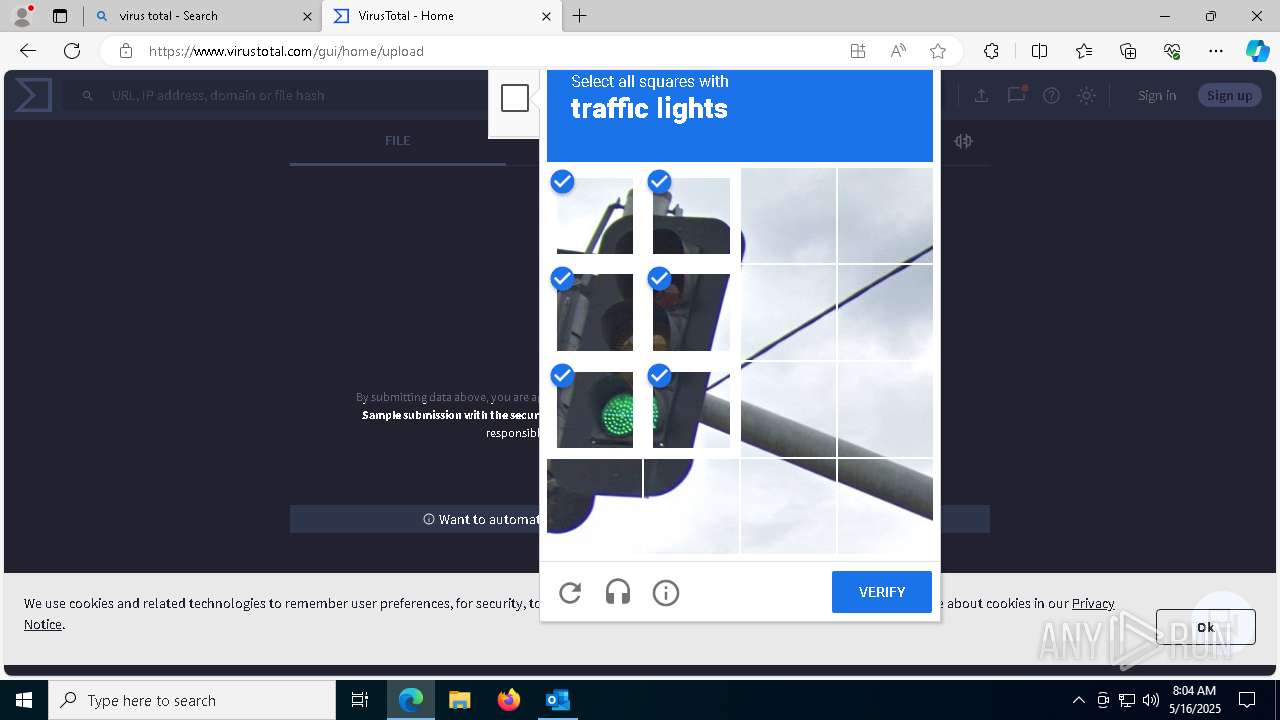Image resolution: width=1280 pixels, height=720 pixels.
Task: Open the browser profile icon
Action: pyautogui.click(x=22, y=16)
